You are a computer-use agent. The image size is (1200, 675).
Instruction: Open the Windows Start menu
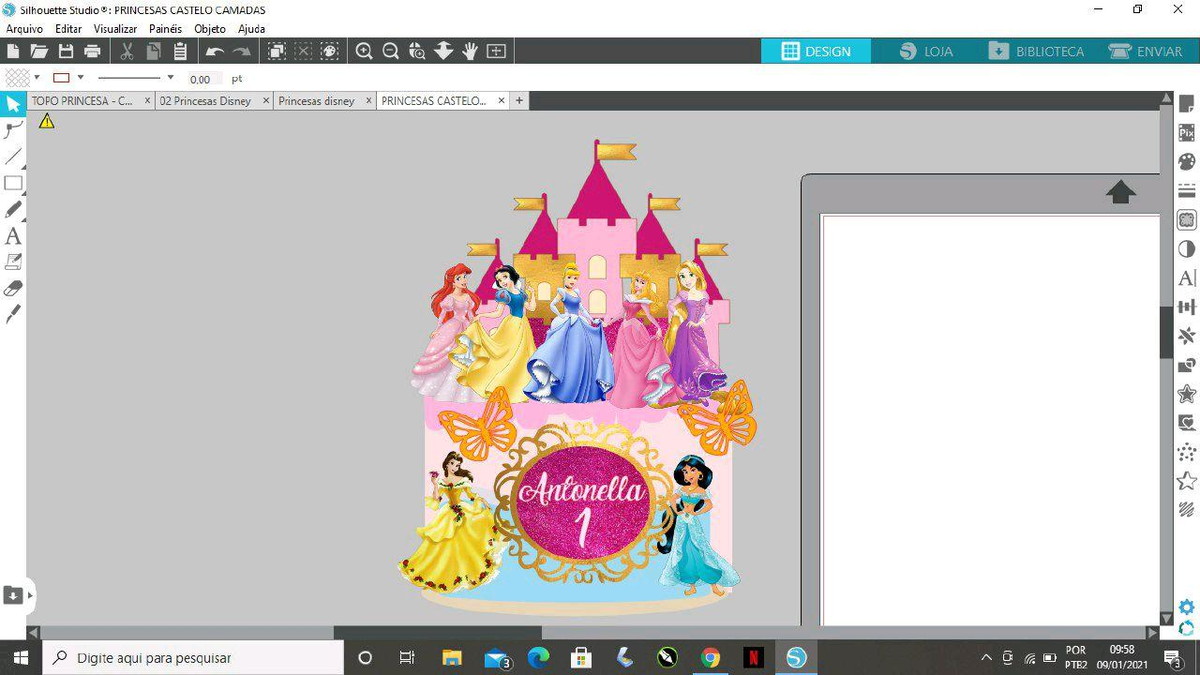pyautogui.click(x=20, y=658)
